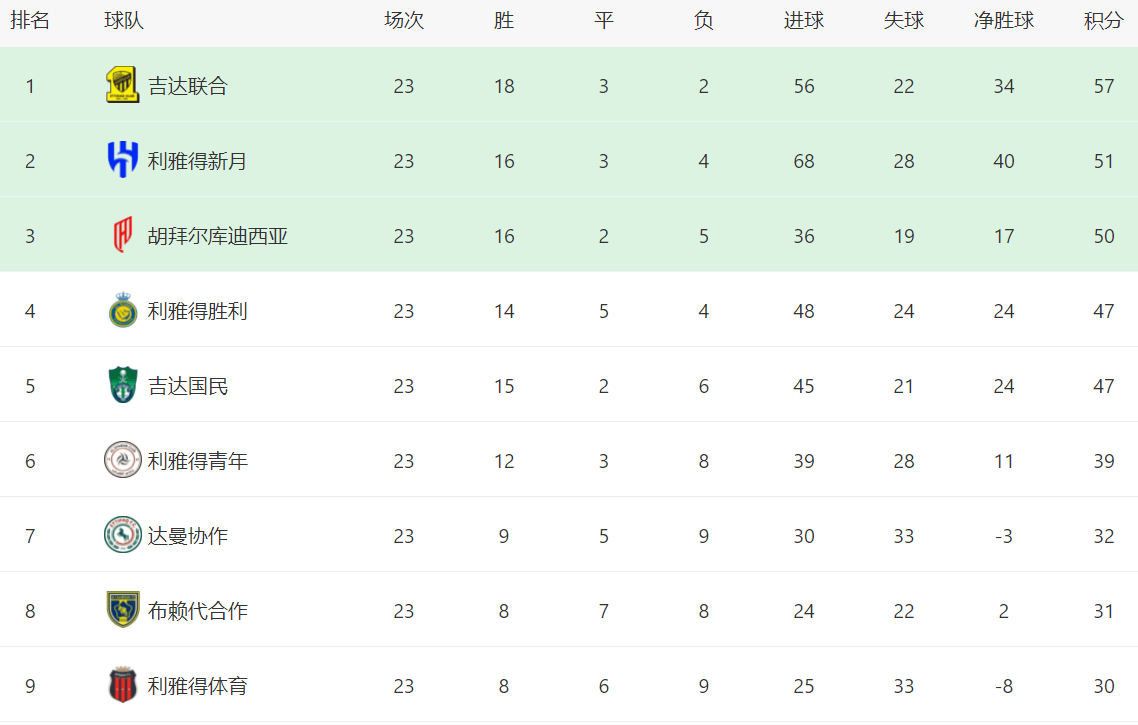The width and height of the screenshot is (1138, 725).
Task: Click the 利雅得体育 striped crest
Action: click(122, 686)
